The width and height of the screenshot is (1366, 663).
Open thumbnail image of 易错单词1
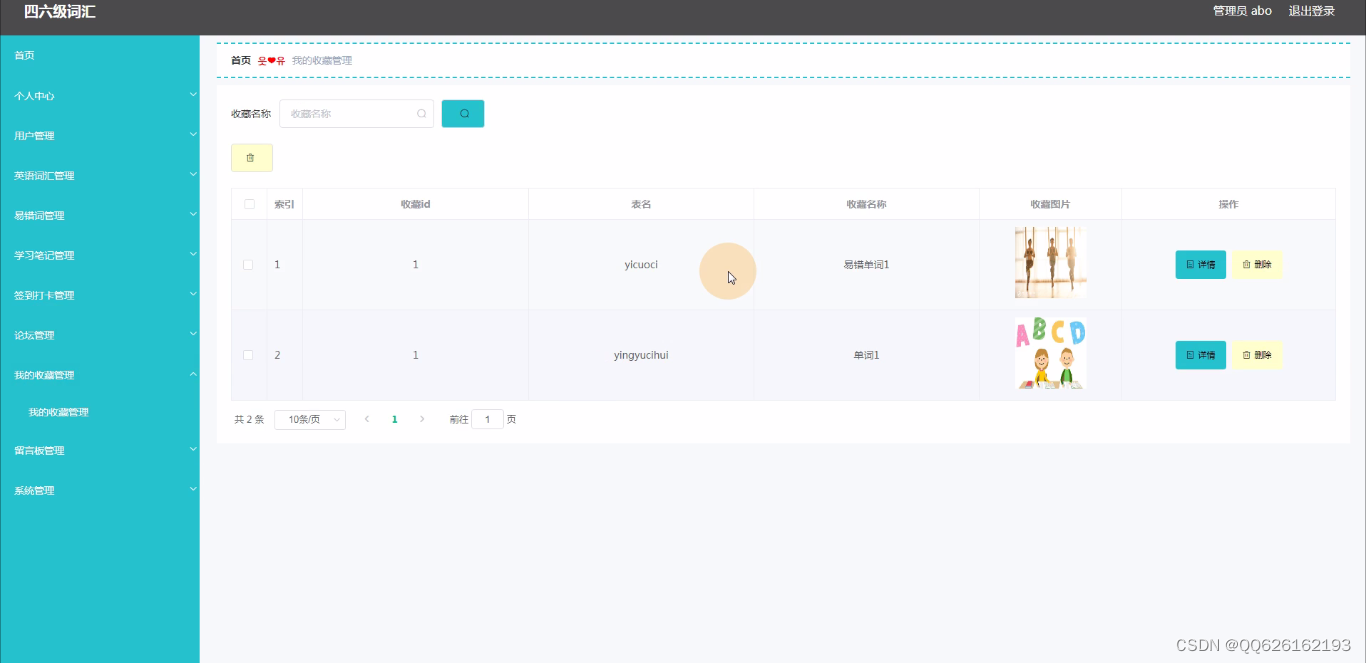(1050, 262)
